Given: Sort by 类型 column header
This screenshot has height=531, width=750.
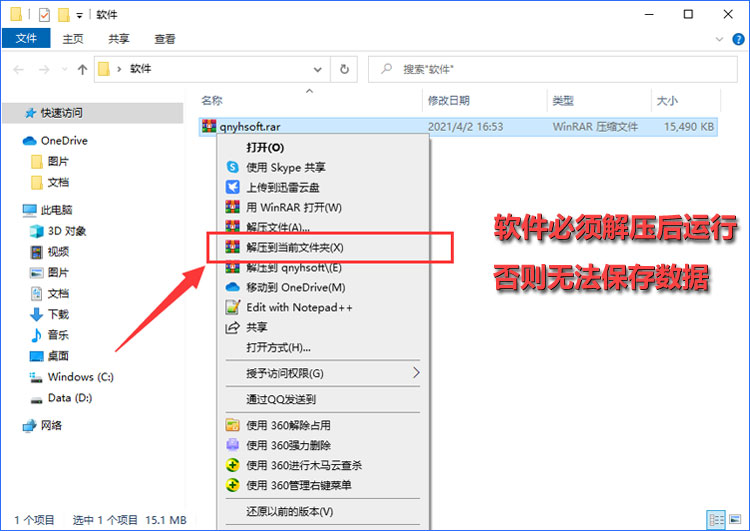Looking at the screenshot, I should pyautogui.click(x=562, y=100).
